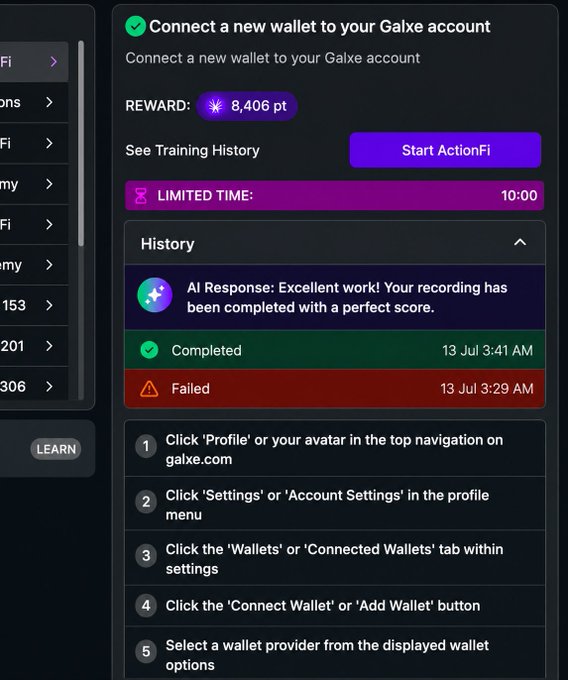Image resolution: width=568 pixels, height=680 pixels.
Task: Expand the sidebar row ending in 201
Action: point(34,346)
